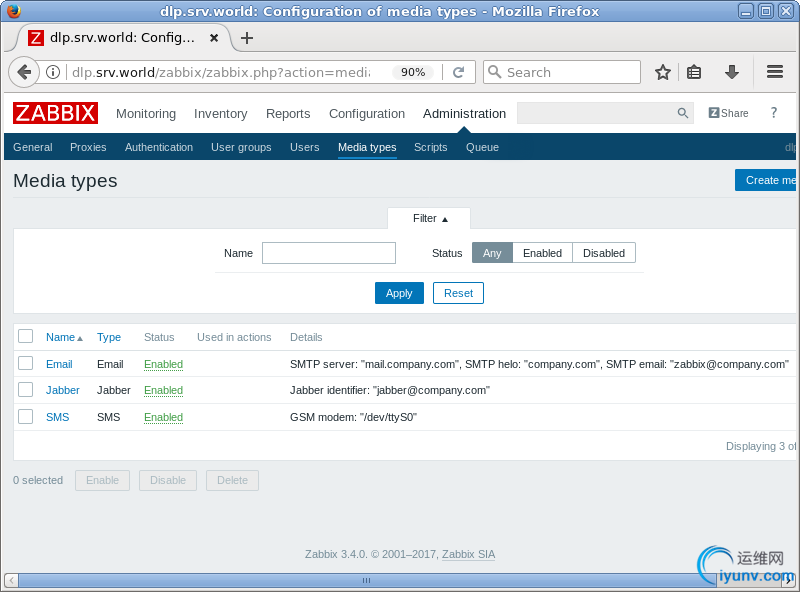The width and height of the screenshot is (800, 592).
Task: Click the 90% zoom indicator
Action: pyautogui.click(x=413, y=72)
